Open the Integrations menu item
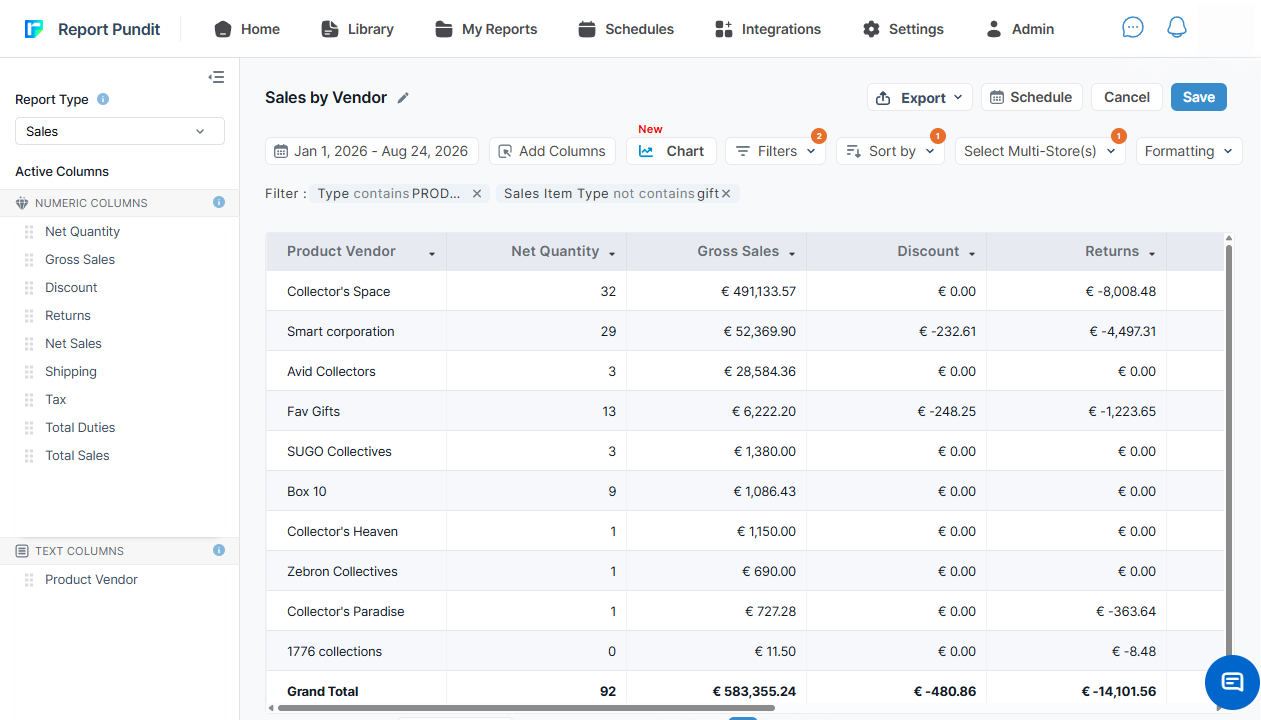The height and width of the screenshot is (720, 1261). 768,29
